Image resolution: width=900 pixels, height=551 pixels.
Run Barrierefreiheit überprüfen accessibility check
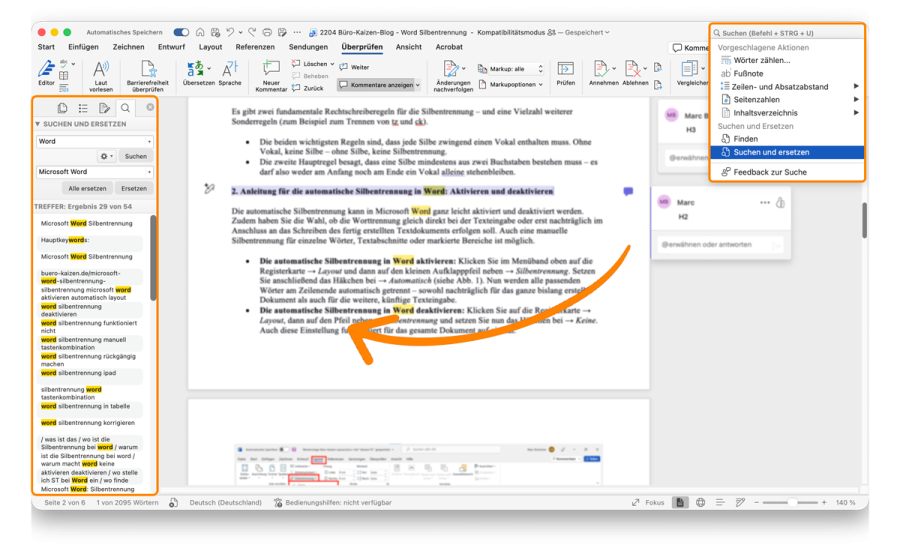(148, 76)
